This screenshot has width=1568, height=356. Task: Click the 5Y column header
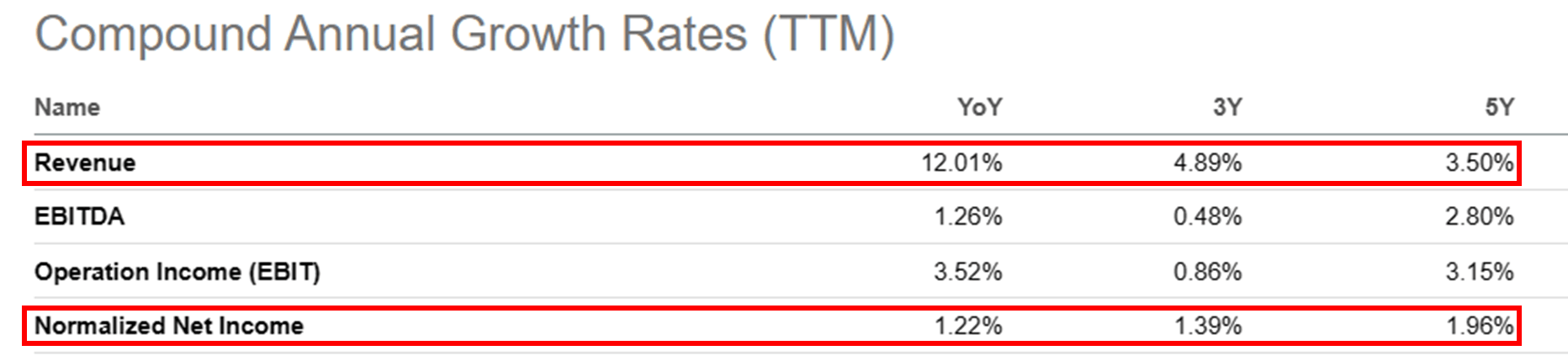[1499, 108]
